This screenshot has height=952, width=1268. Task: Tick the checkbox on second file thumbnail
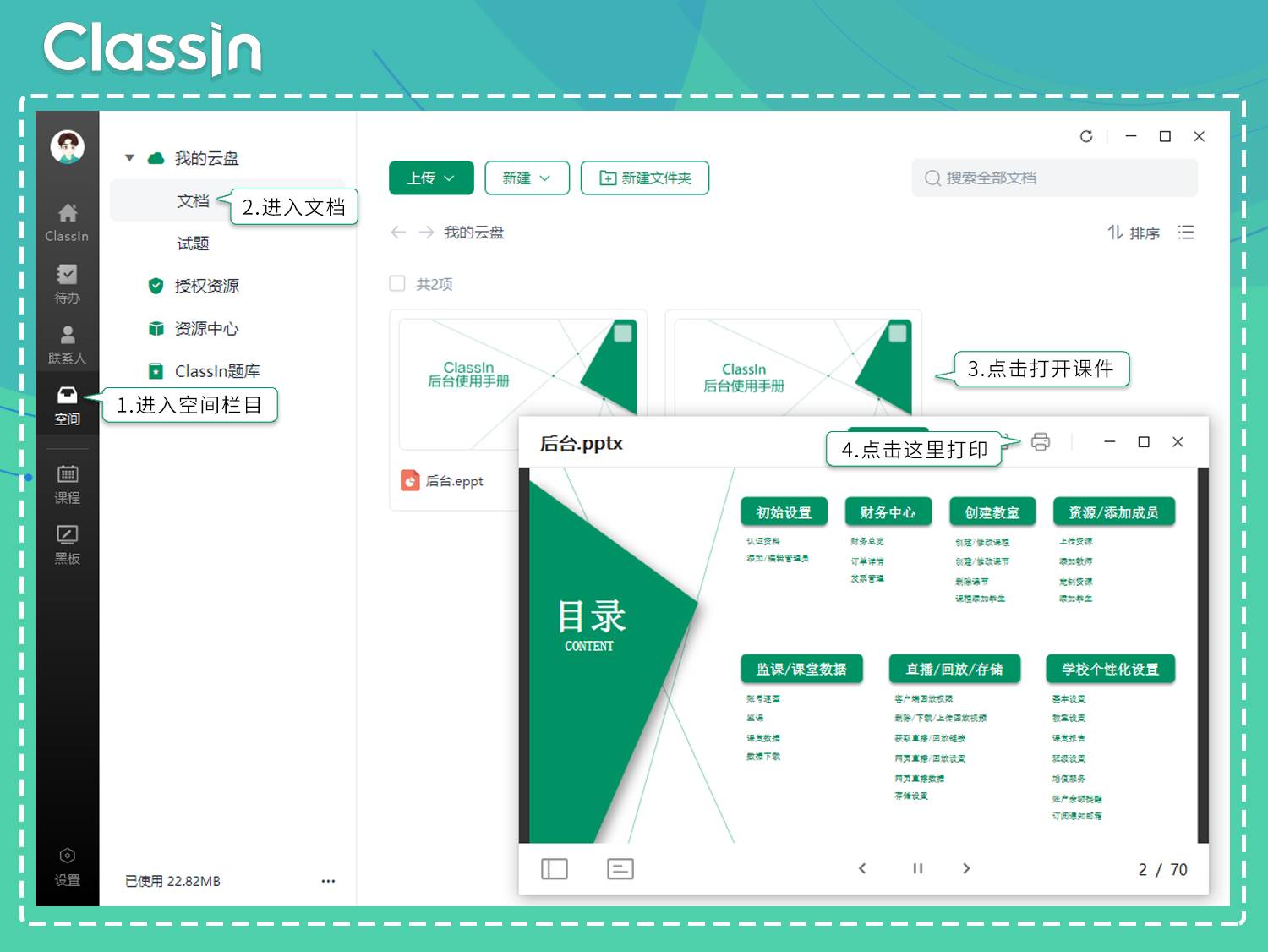[x=898, y=333]
